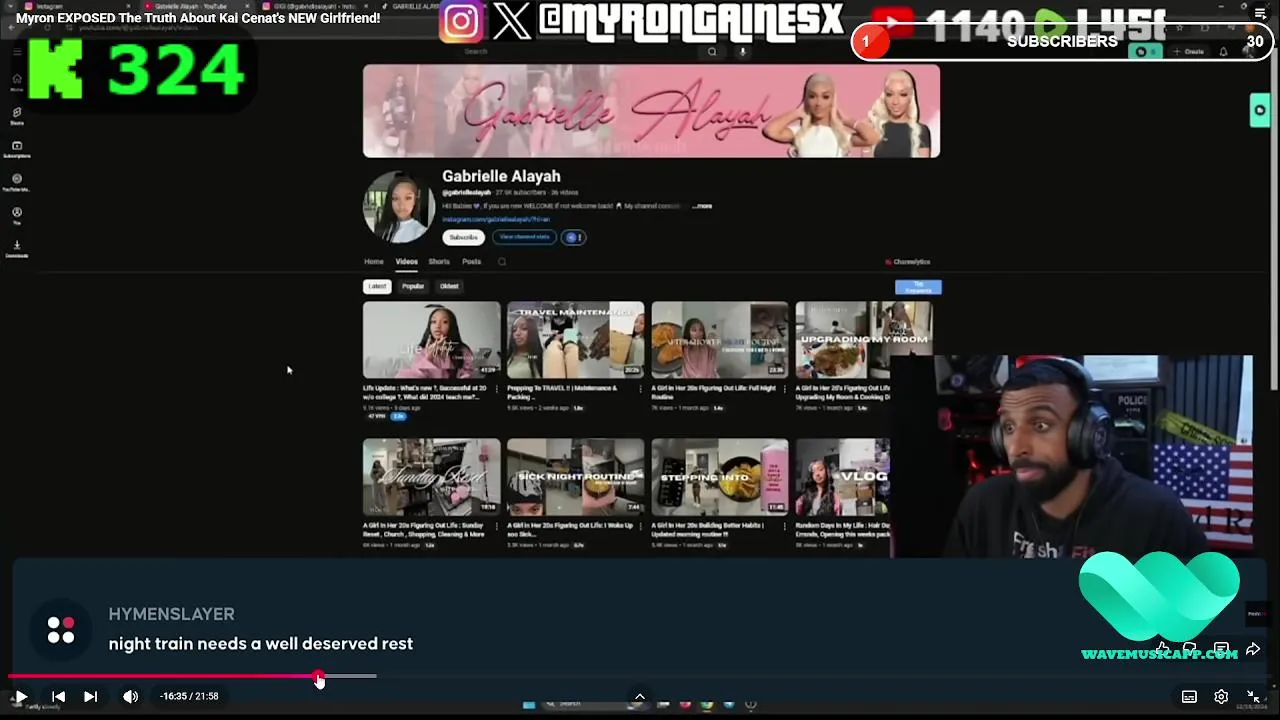The image size is (1280, 720).
Task: Click the View channel stats button
Action: tap(524, 237)
